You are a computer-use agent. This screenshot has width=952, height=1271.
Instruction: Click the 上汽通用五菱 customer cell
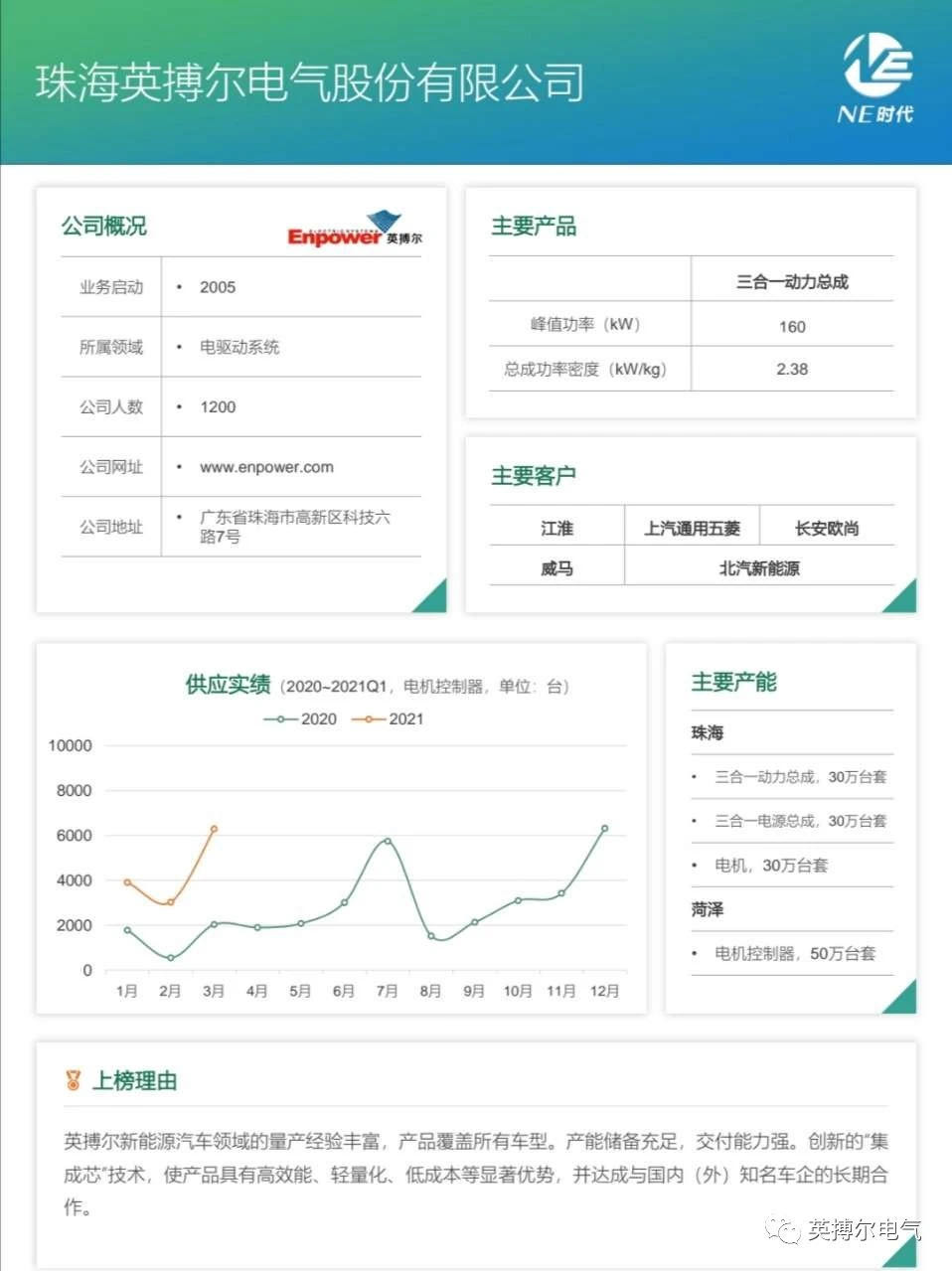[x=692, y=529]
